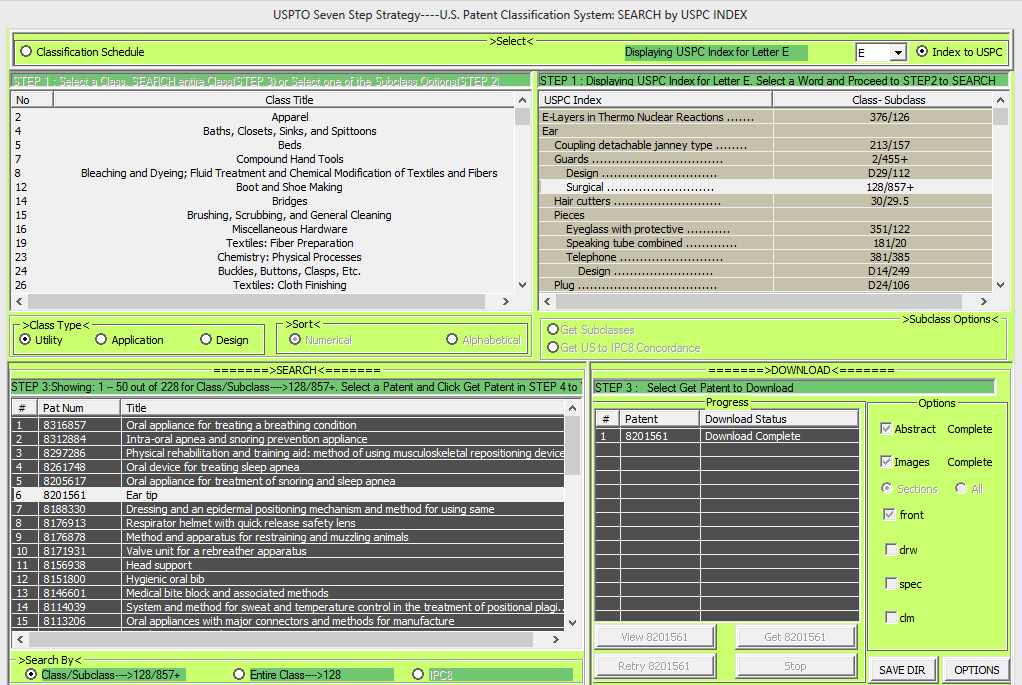1022x685 pixels.
Task: Toggle the Images checkbox
Action: (x=886, y=462)
